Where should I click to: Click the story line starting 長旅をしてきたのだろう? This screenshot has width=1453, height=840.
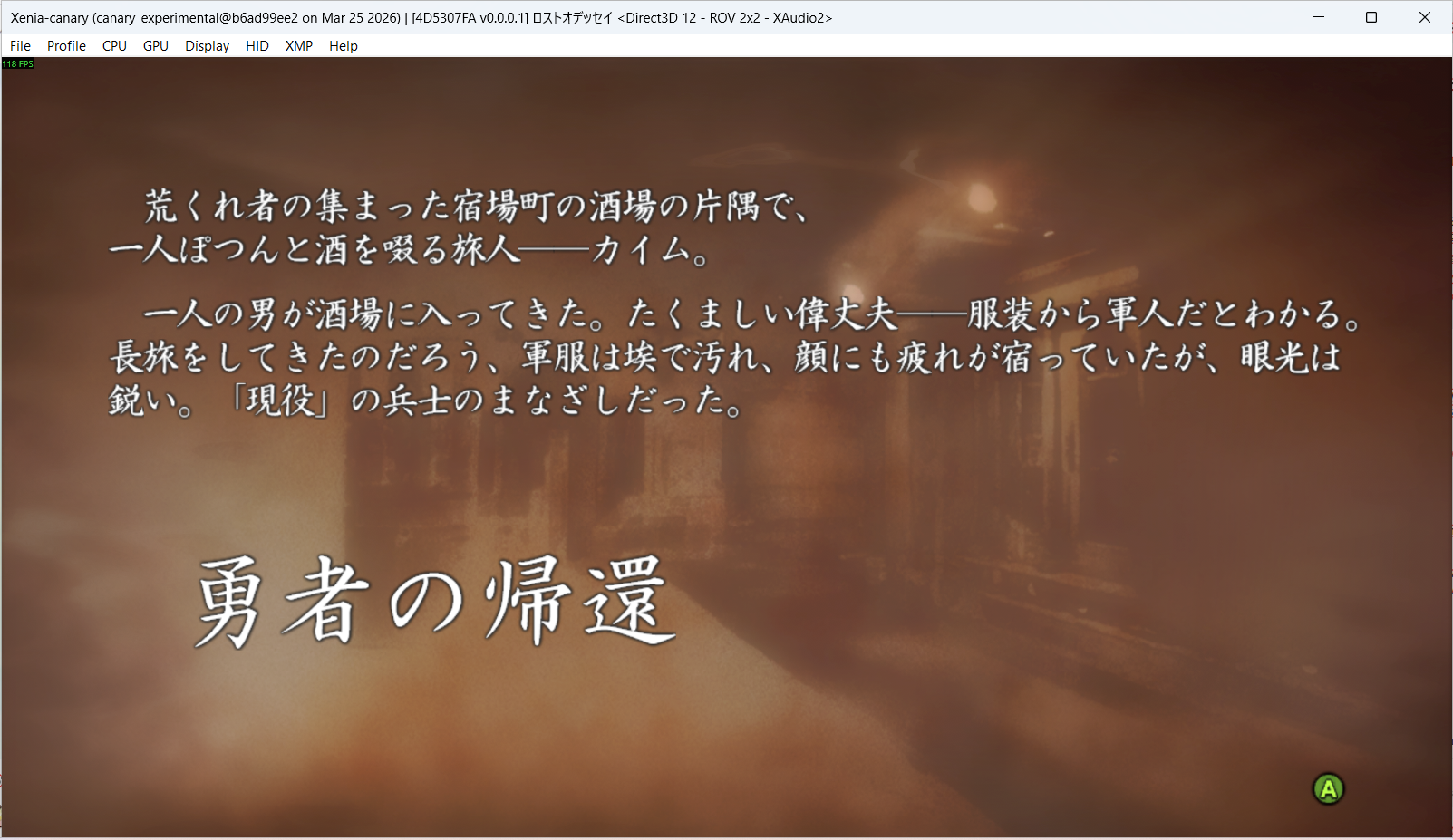[725, 357]
